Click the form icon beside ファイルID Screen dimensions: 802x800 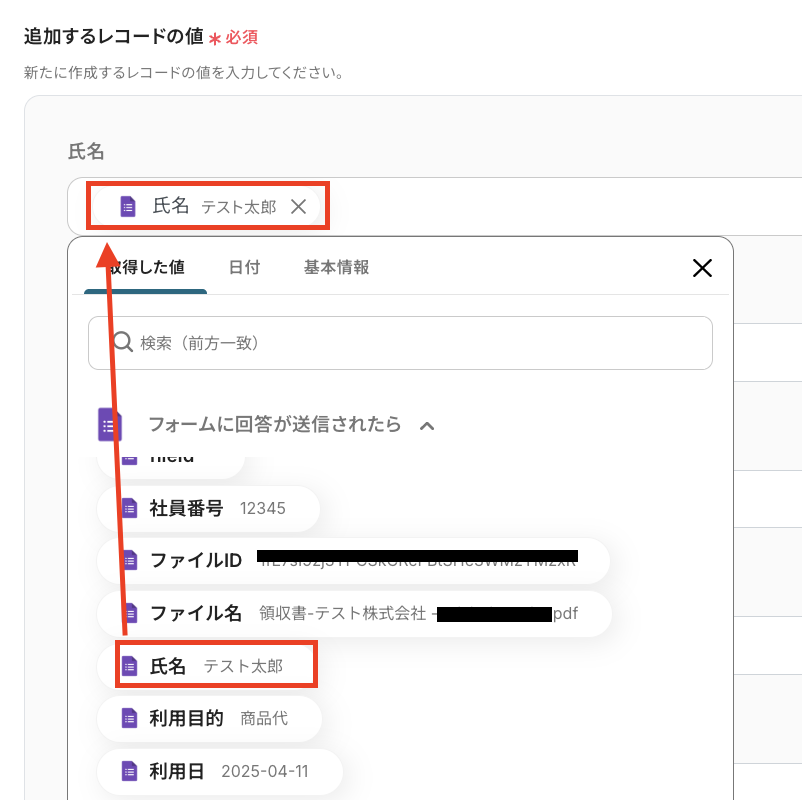coord(129,560)
